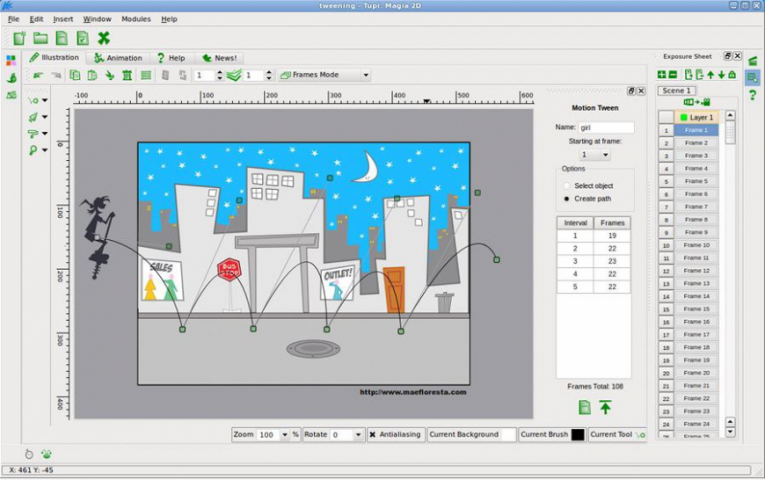765x480 pixels.
Task: Switch to the Animation tab
Action: coord(119,58)
